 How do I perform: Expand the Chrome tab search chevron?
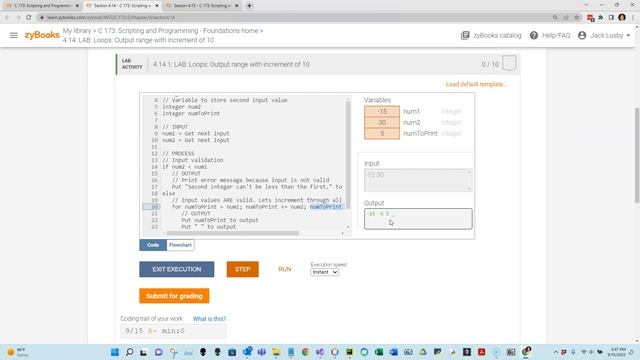586,5
